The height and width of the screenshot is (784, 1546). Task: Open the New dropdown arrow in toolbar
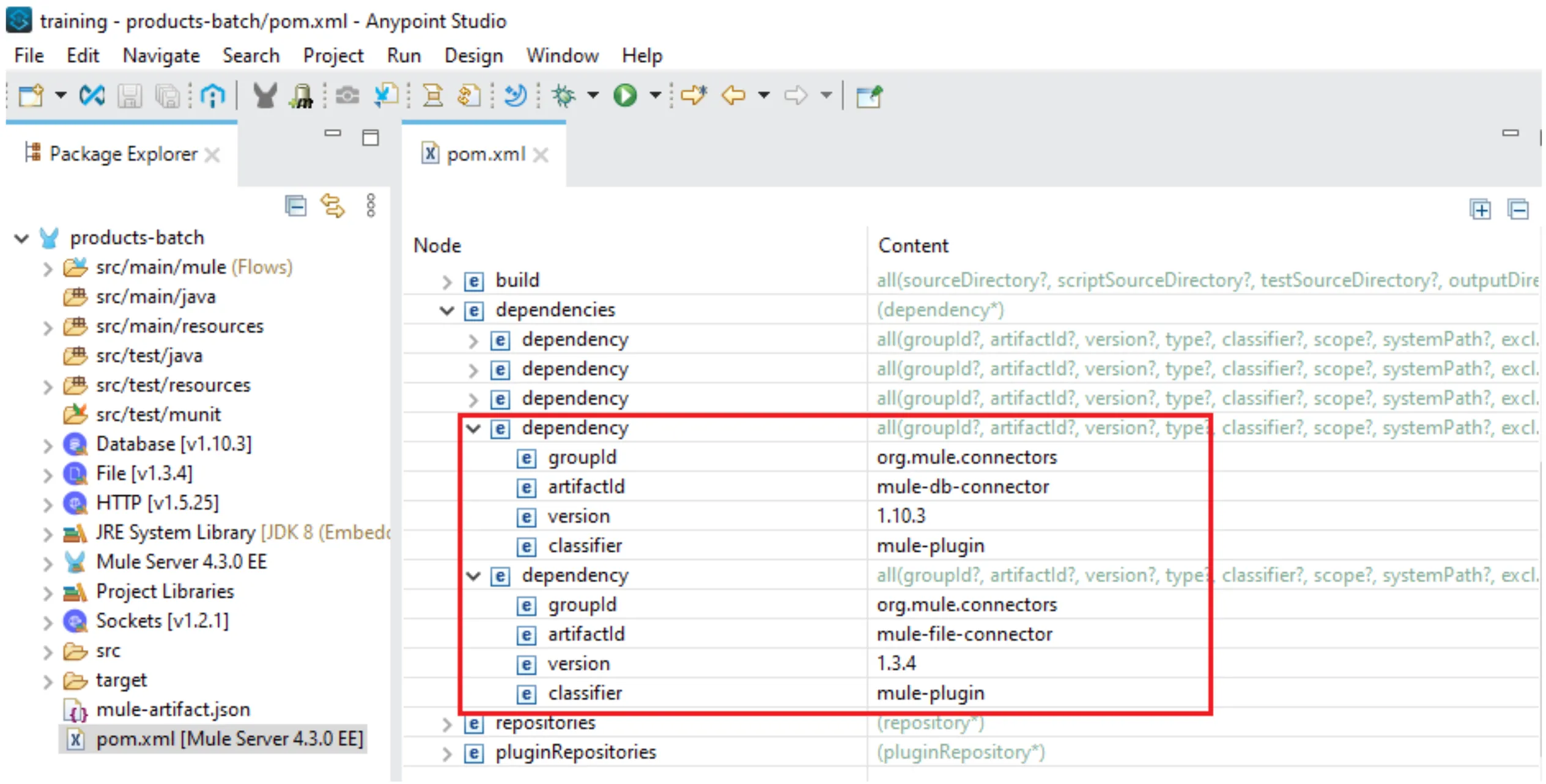[x=60, y=95]
